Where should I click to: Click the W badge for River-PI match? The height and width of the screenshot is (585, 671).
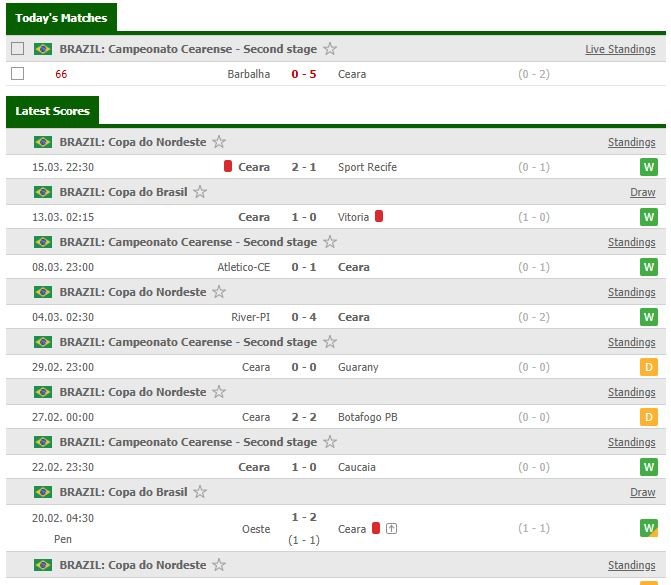point(649,317)
